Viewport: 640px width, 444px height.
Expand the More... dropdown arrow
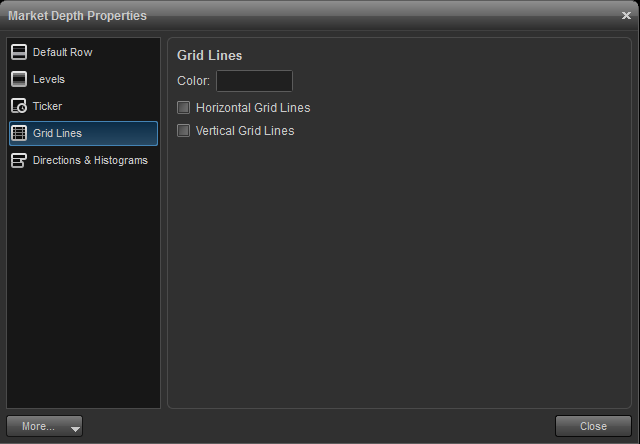(x=75, y=428)
